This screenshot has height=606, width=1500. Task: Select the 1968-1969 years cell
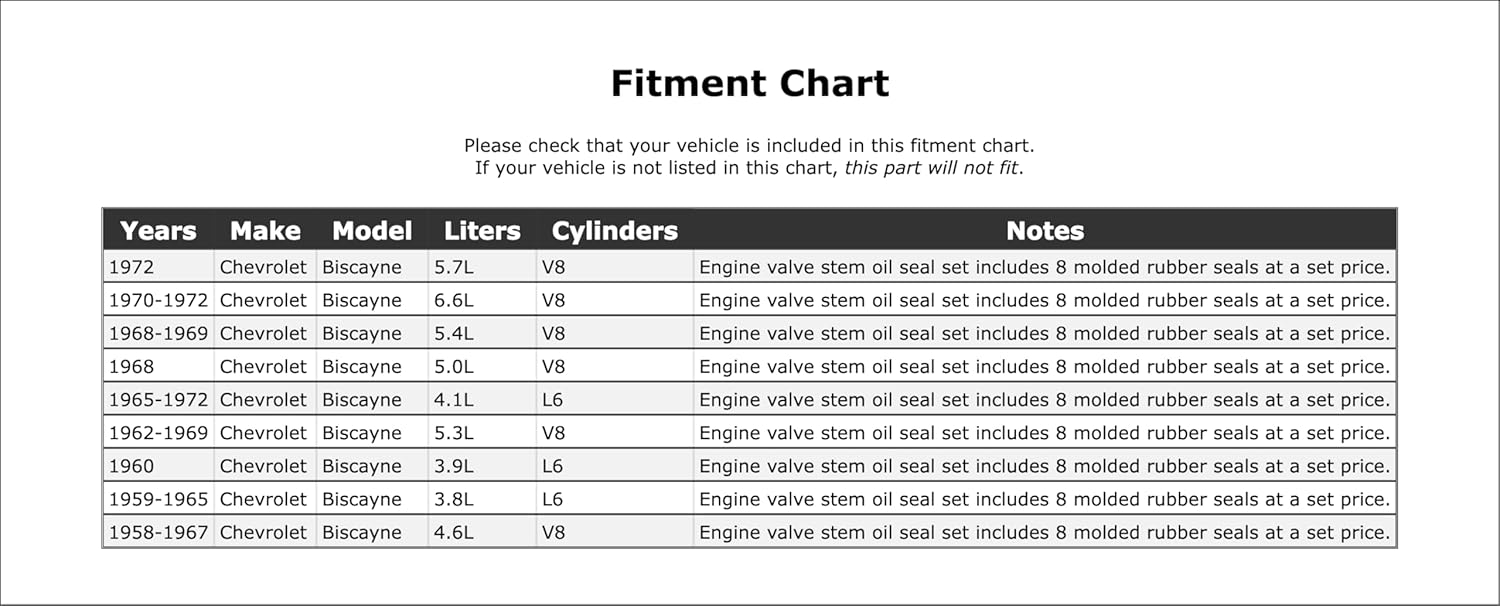click(x=158, y=333)
